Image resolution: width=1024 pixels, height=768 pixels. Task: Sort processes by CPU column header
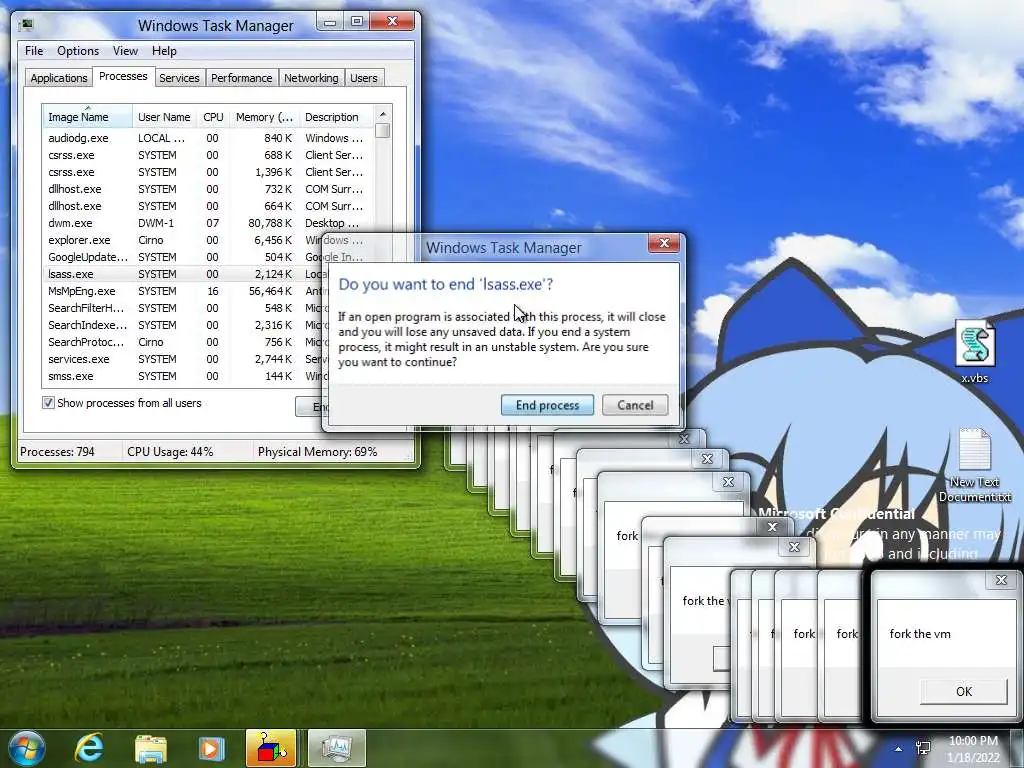click(x=213, y=117)
